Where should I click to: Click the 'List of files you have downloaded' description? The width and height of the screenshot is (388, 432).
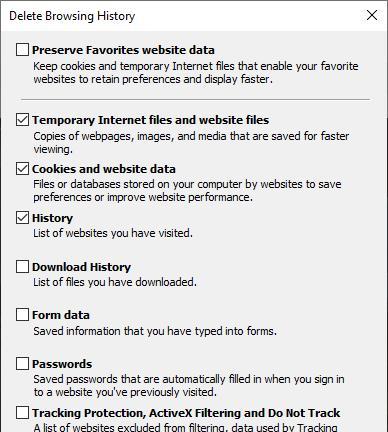115,282
